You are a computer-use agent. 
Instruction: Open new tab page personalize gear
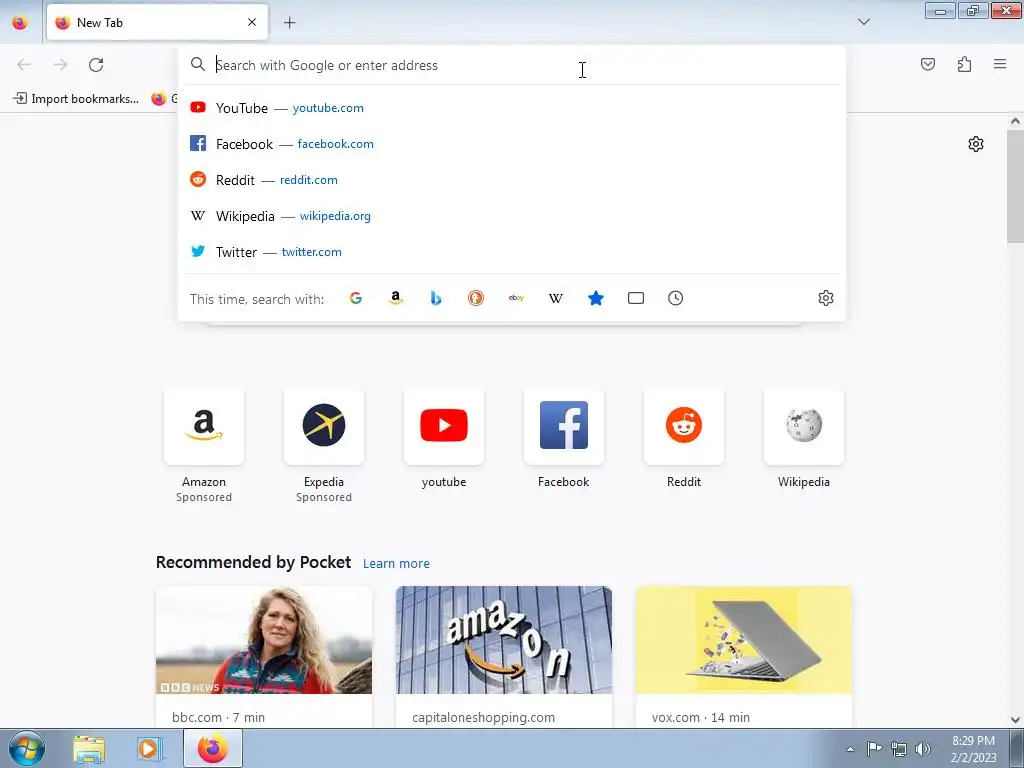976,144
